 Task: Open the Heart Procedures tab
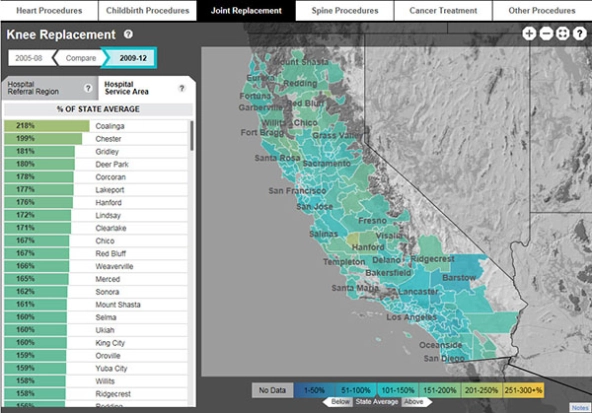pyautogui.click(x=49, y=11)
